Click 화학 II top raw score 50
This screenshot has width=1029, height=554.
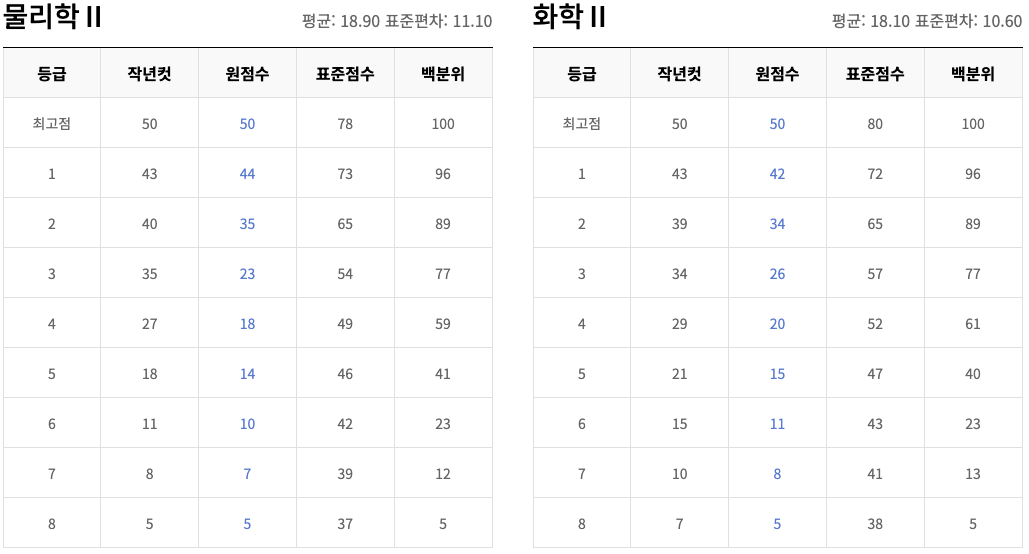[x=777, y=124]
